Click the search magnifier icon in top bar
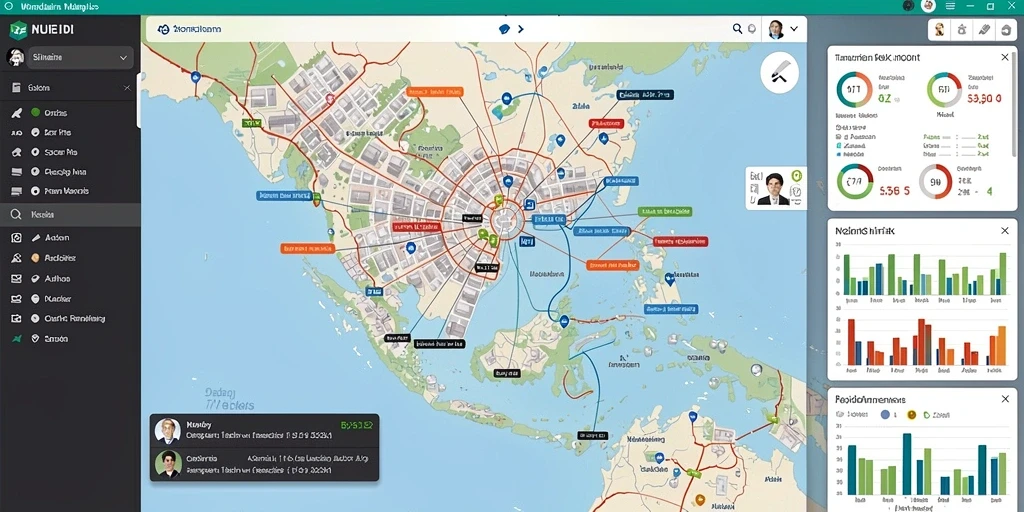Image resolution: width=1024 pixels, height=512 pixels. (737, 29)
